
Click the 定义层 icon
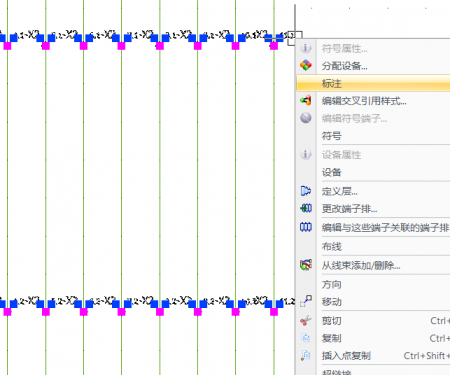pos(306,191)
